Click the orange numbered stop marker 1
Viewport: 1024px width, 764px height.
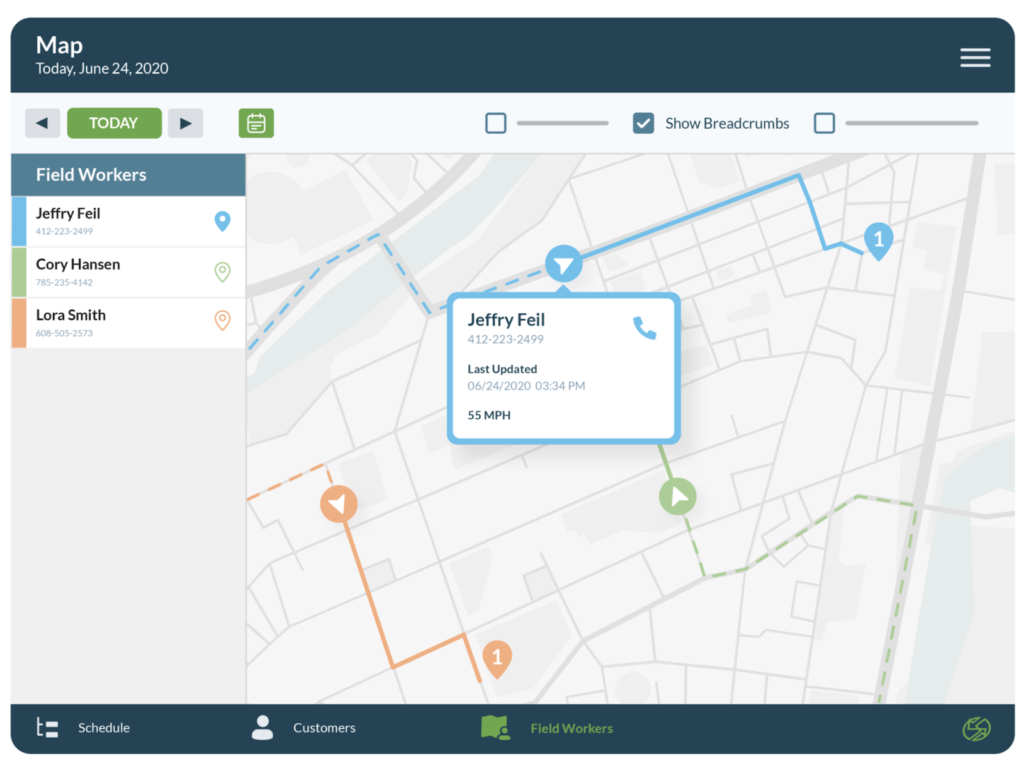click(x=497, y=658)
